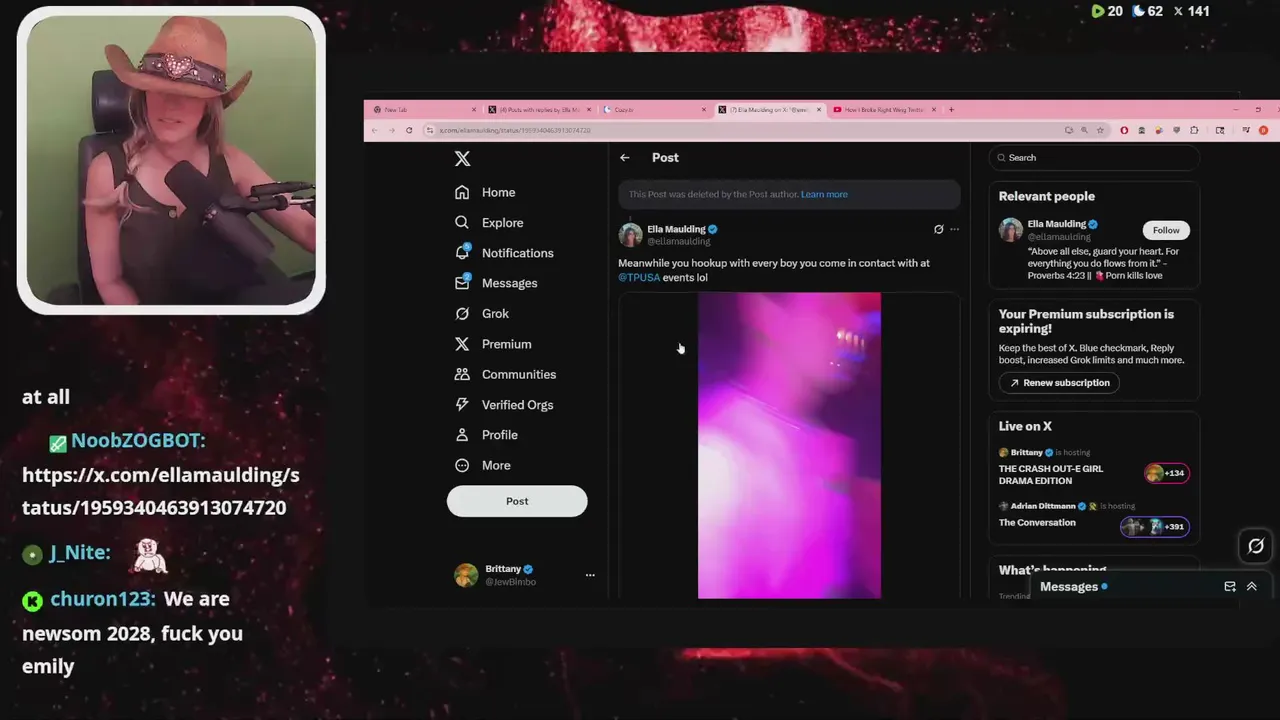
Task: Open Ella Maulding's name on the post
Action: 676,229
